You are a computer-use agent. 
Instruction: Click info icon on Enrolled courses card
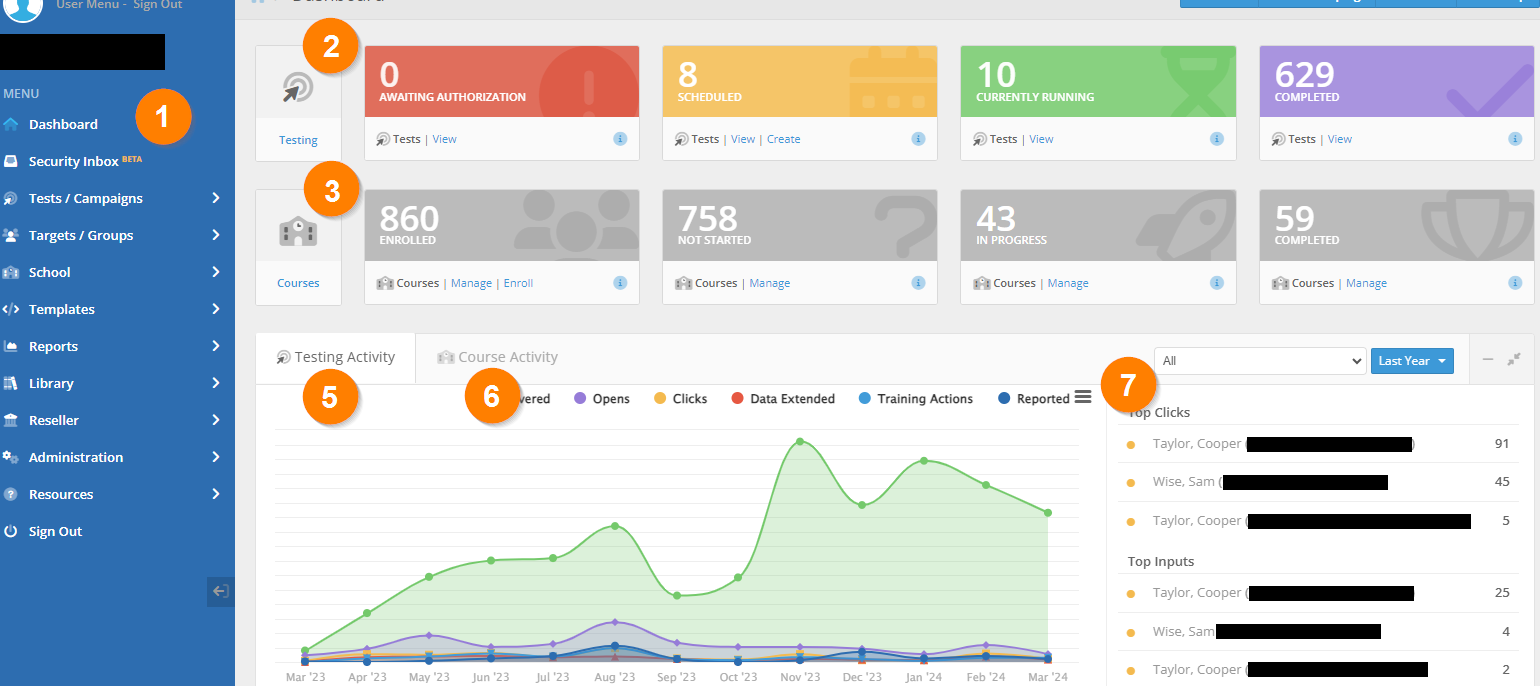coord(619,283)
